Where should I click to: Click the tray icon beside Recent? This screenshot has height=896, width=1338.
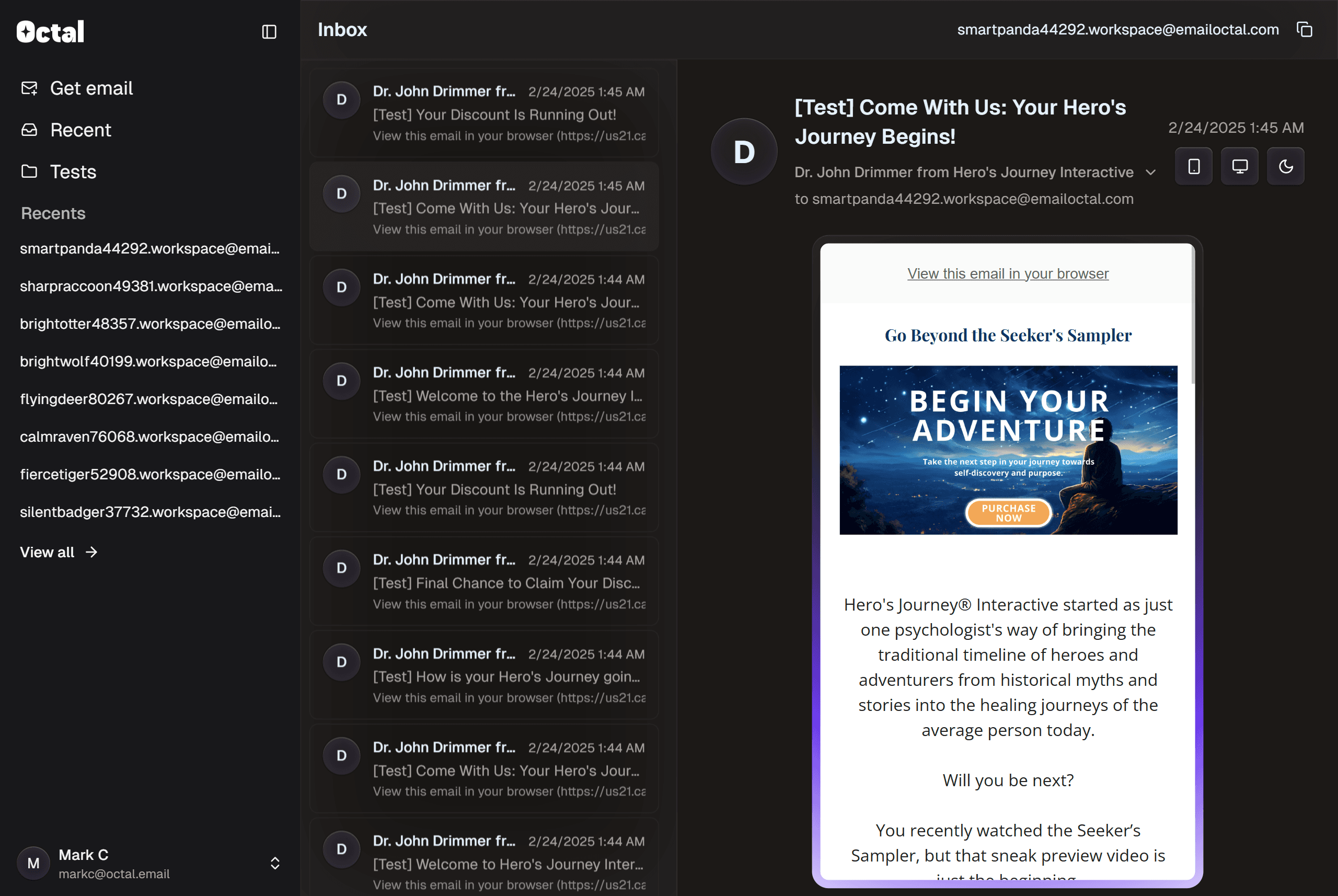28,129
